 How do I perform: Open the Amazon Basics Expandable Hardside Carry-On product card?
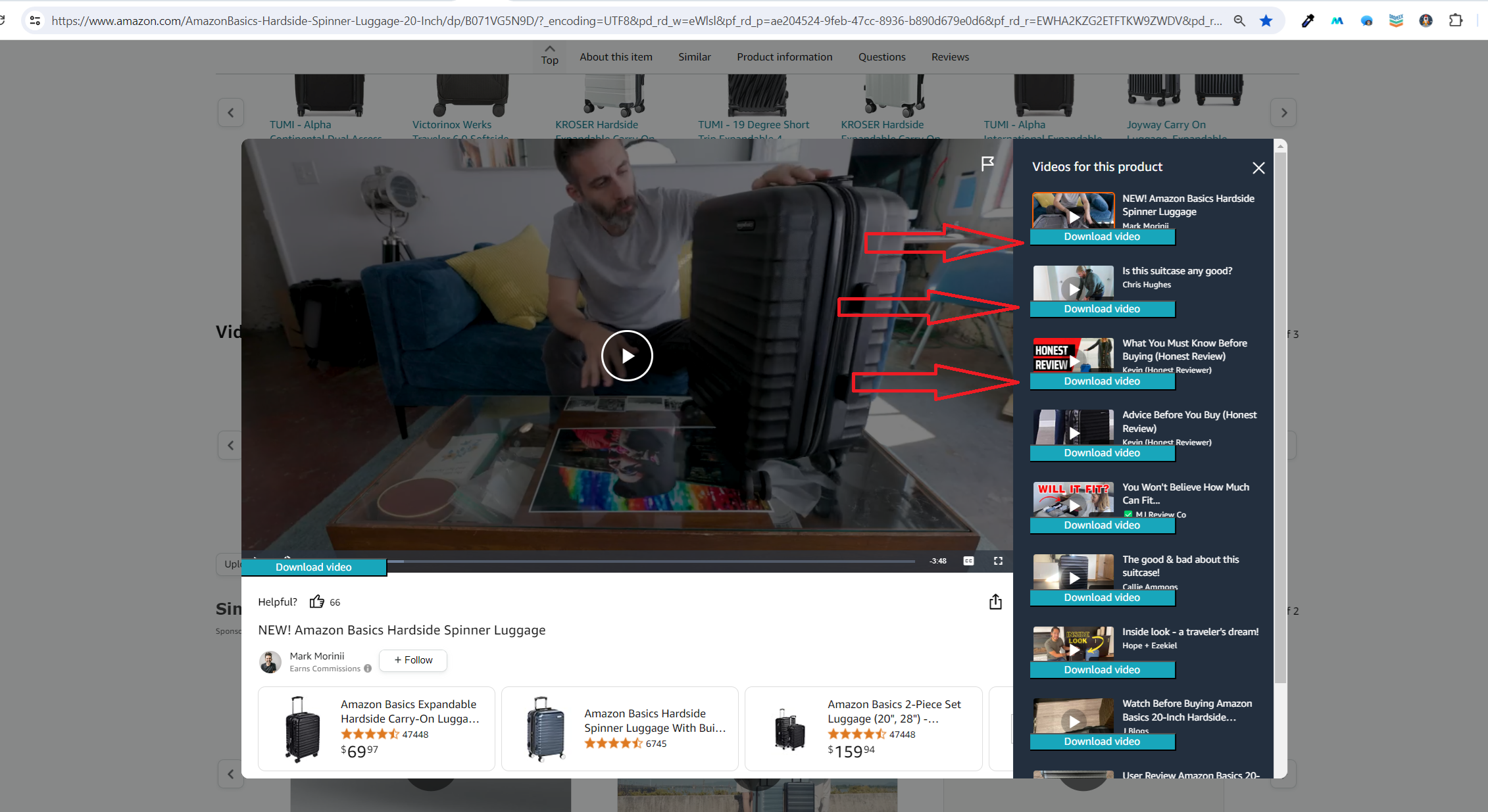(376, 728)
